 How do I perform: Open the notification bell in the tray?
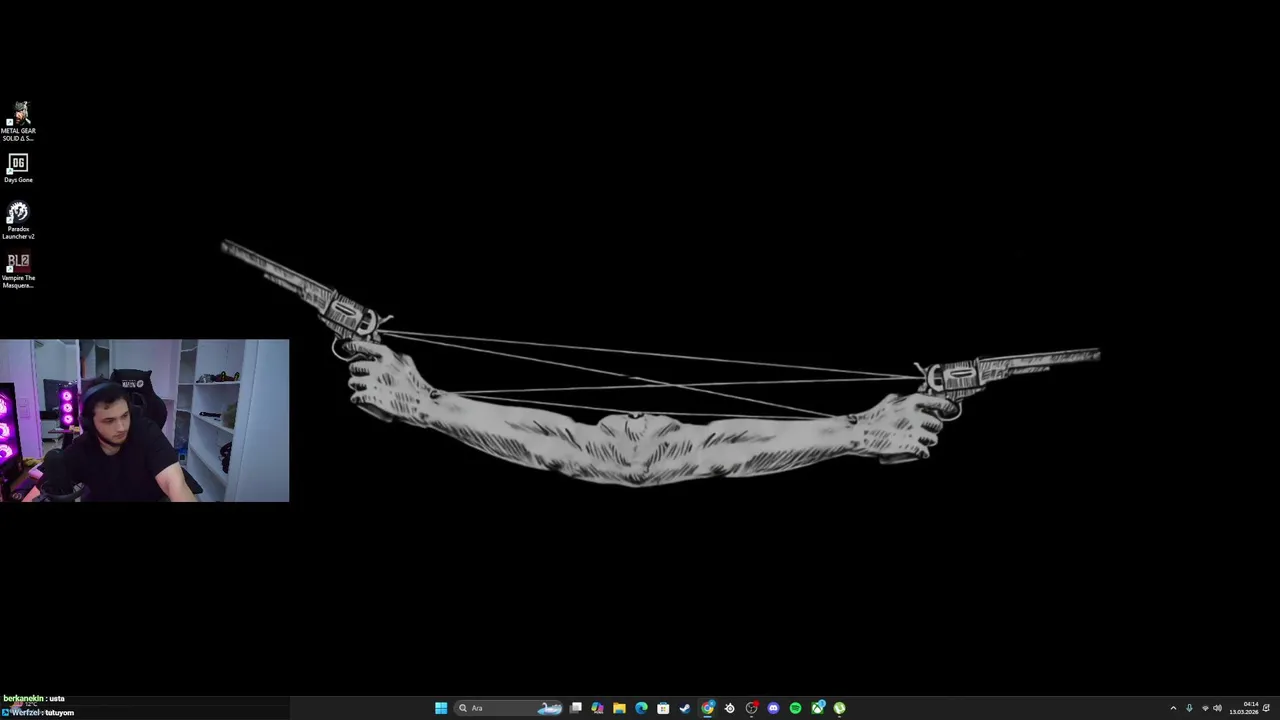click(x=1266, y=708)
